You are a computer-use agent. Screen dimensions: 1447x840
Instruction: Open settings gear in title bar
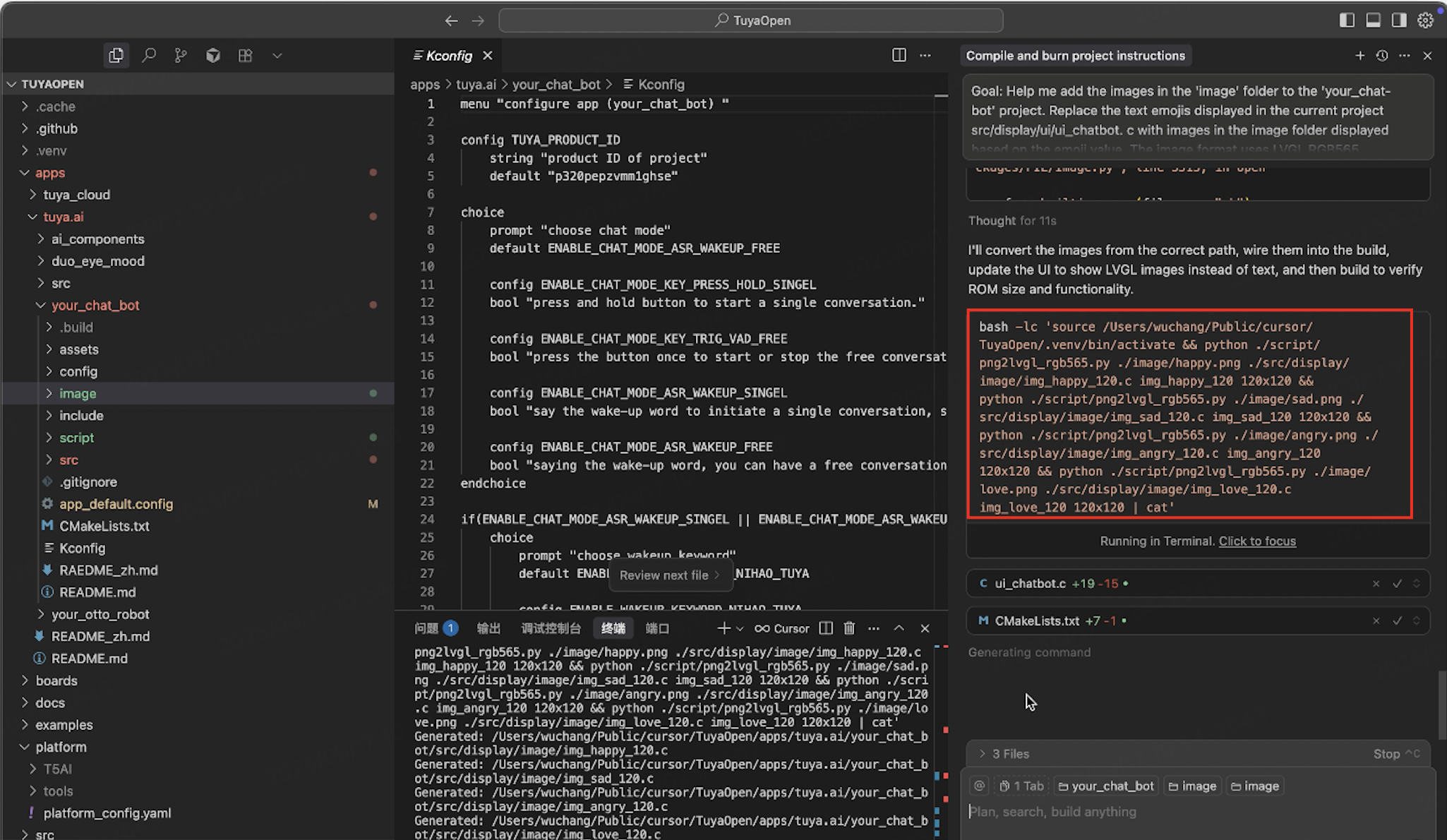[1425, 20]
